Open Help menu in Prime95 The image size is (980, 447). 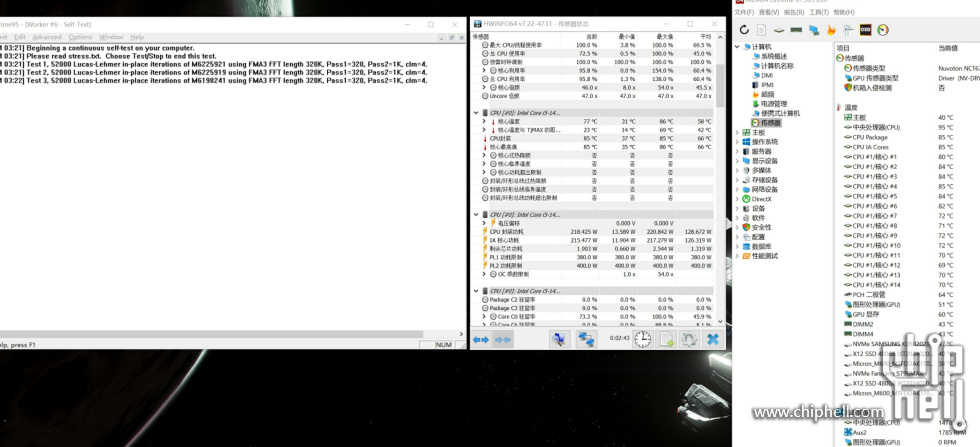(137, 38)
